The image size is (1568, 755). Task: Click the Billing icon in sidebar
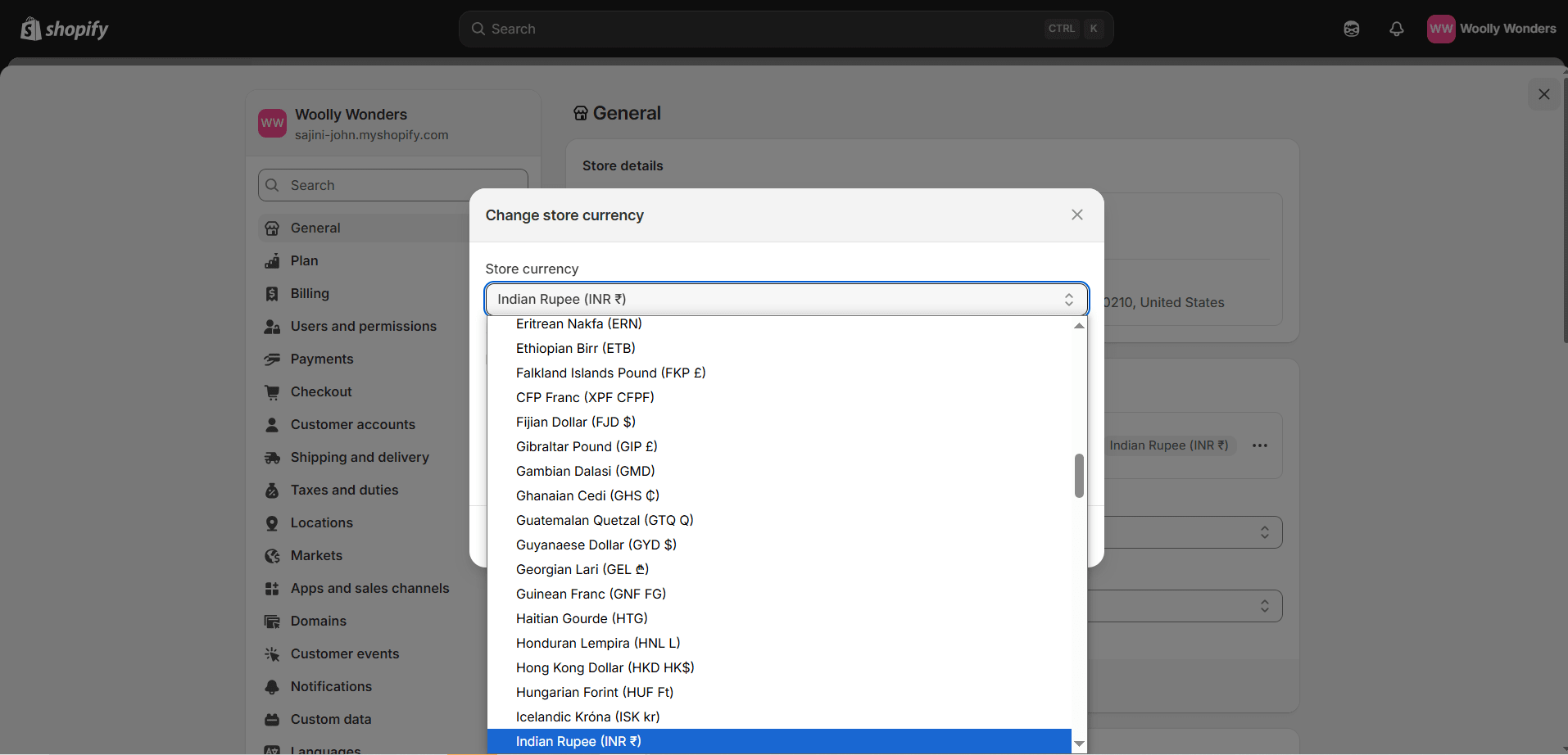272,294
